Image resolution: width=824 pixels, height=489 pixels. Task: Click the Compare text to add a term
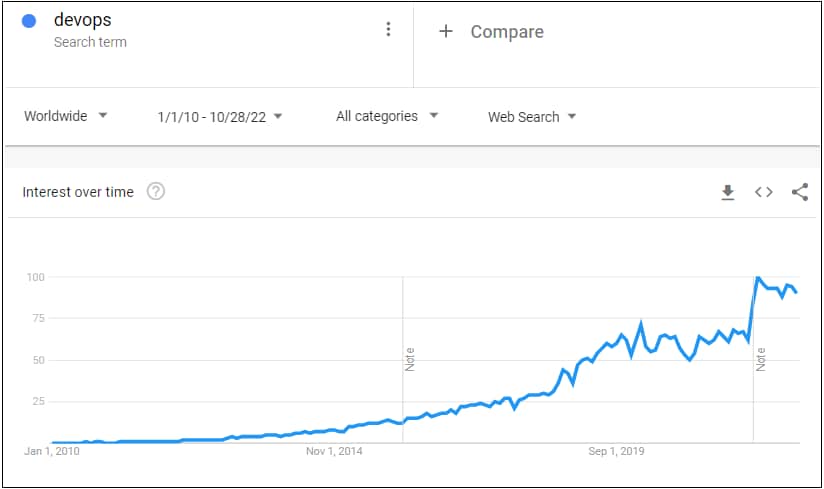tap(507, 32)
